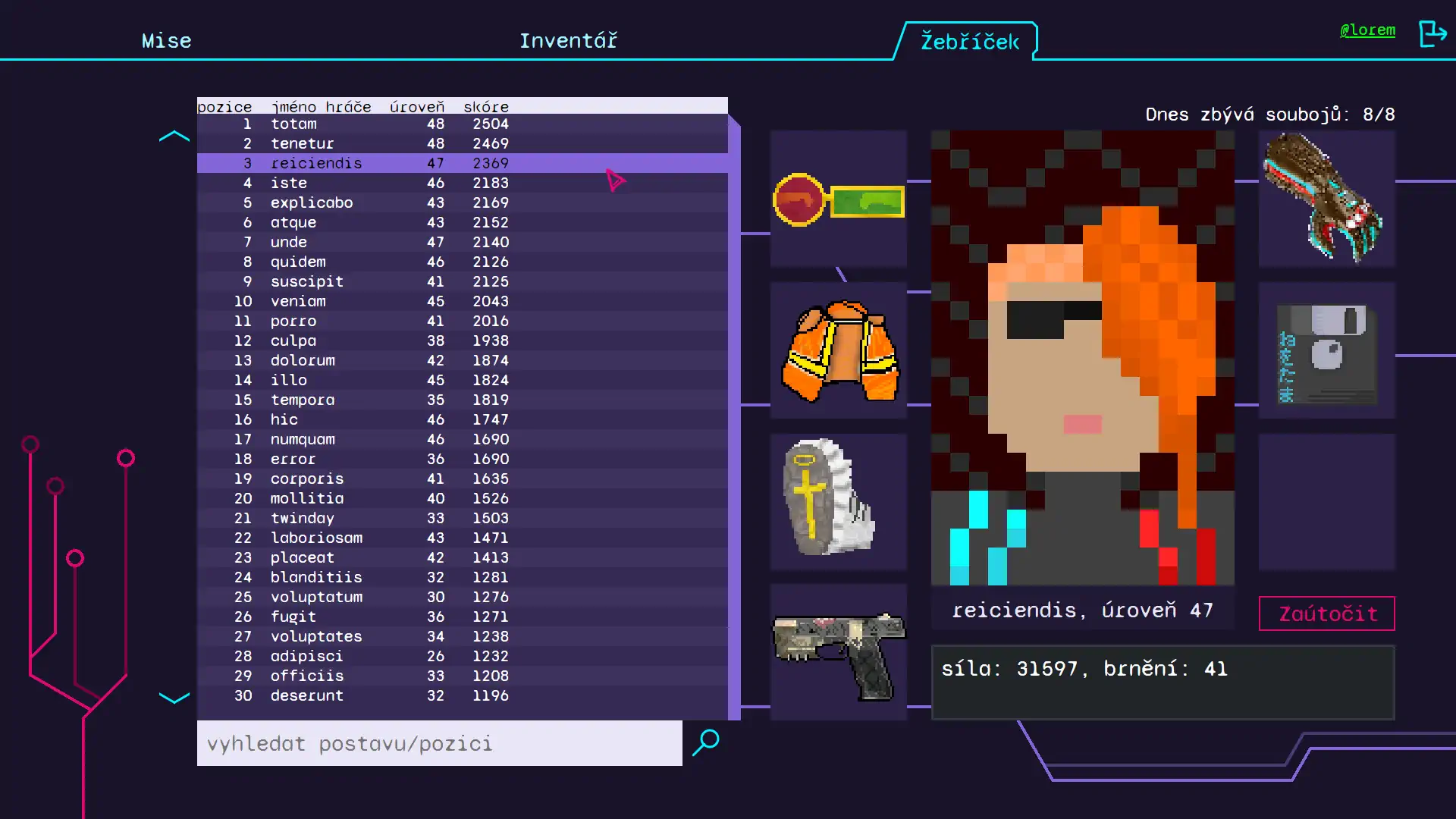Select the orange safety vest item
Screen dimensions: 1456x819
(x=839, y=350)
